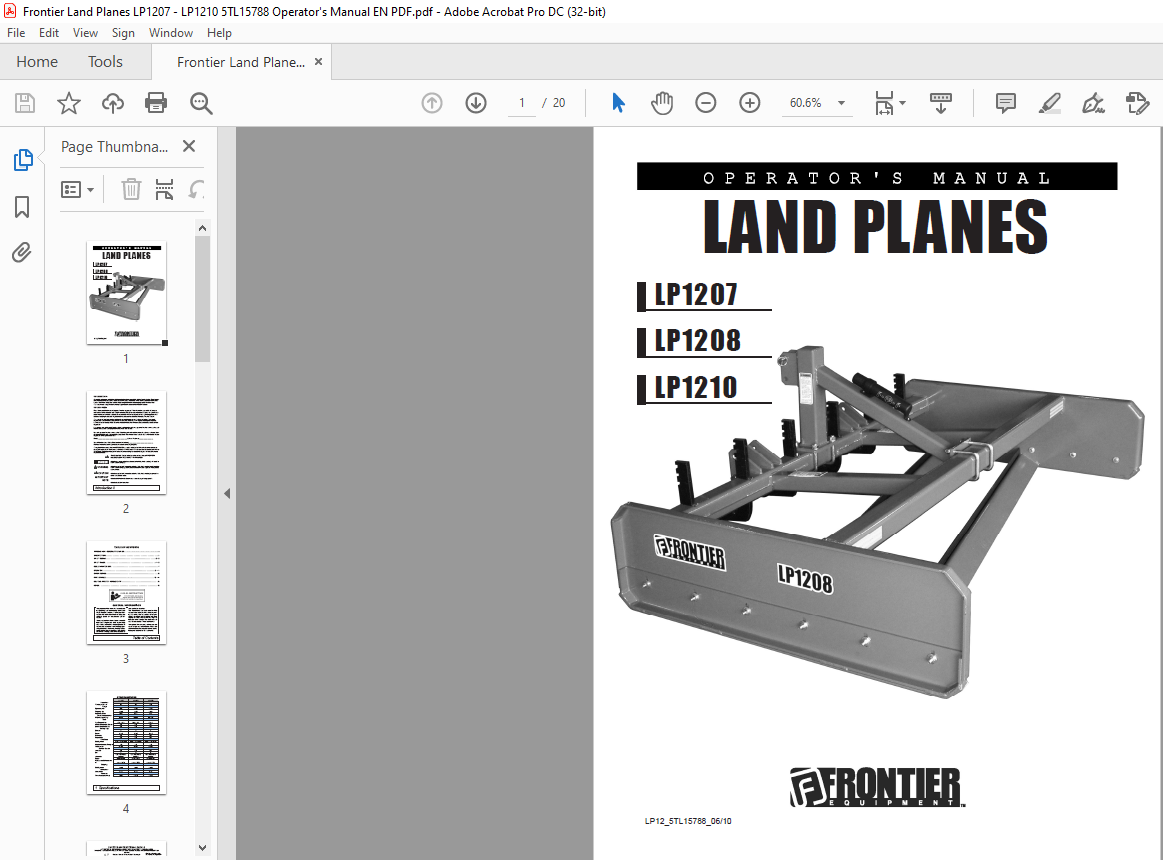The height and width of the screenshot is (860, 1163).
Task: Open the Edit menu
Action: pyautogui.click(x=49, y=33)
